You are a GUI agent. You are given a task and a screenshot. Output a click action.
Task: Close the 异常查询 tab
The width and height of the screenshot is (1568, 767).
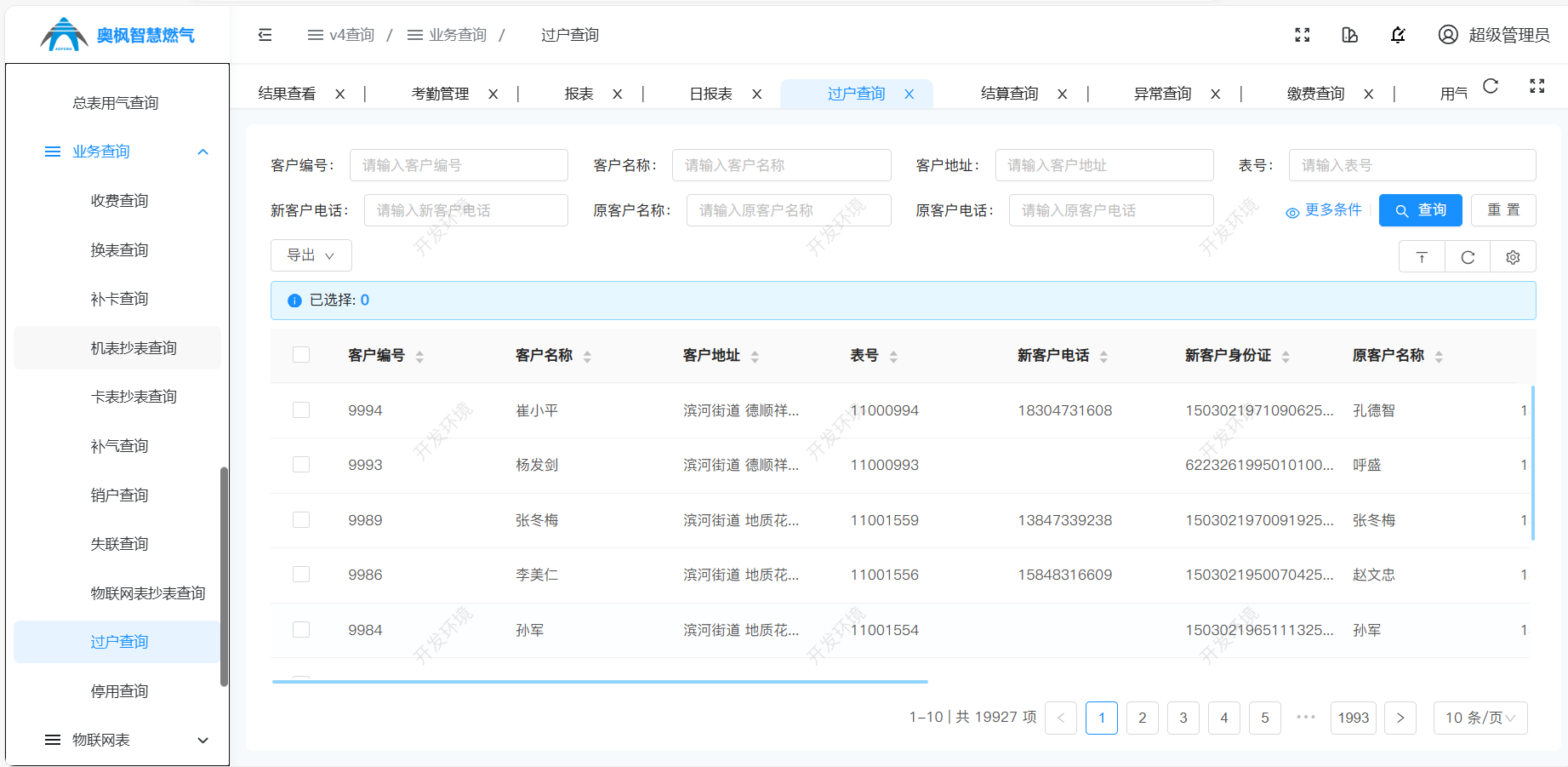1215,94
